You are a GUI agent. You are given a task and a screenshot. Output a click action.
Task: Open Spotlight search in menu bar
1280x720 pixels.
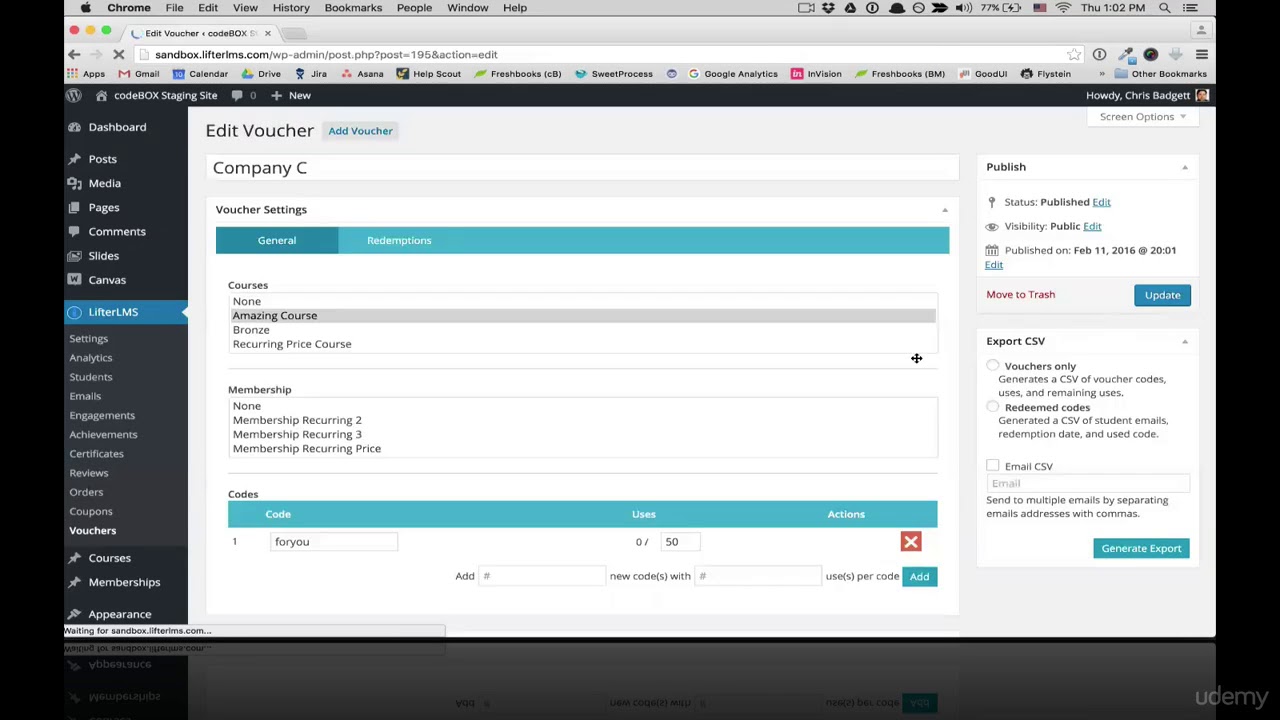pyautogui.click(x=1165, y=8)
